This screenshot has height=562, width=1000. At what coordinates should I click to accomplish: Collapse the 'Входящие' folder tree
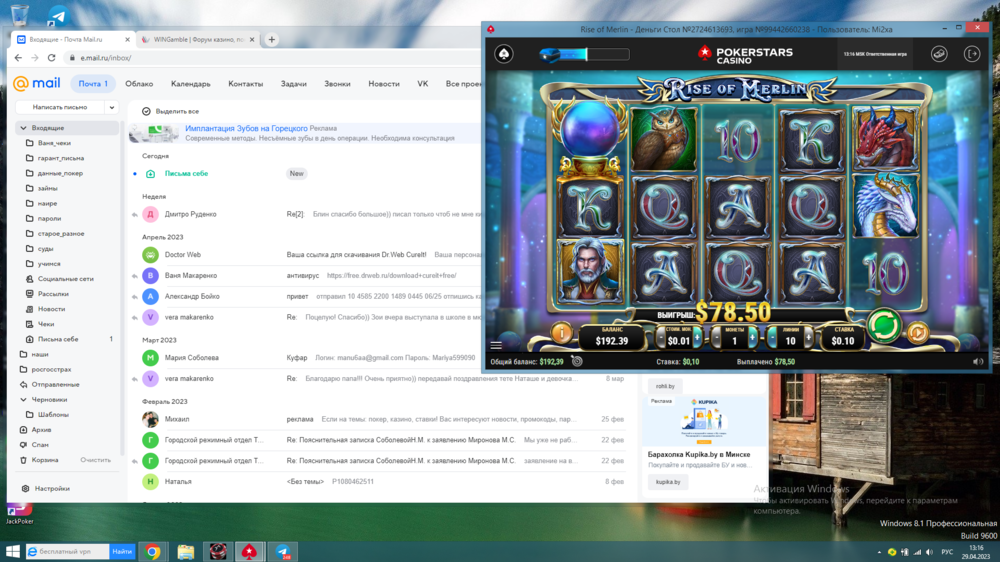tap(24, 128)
